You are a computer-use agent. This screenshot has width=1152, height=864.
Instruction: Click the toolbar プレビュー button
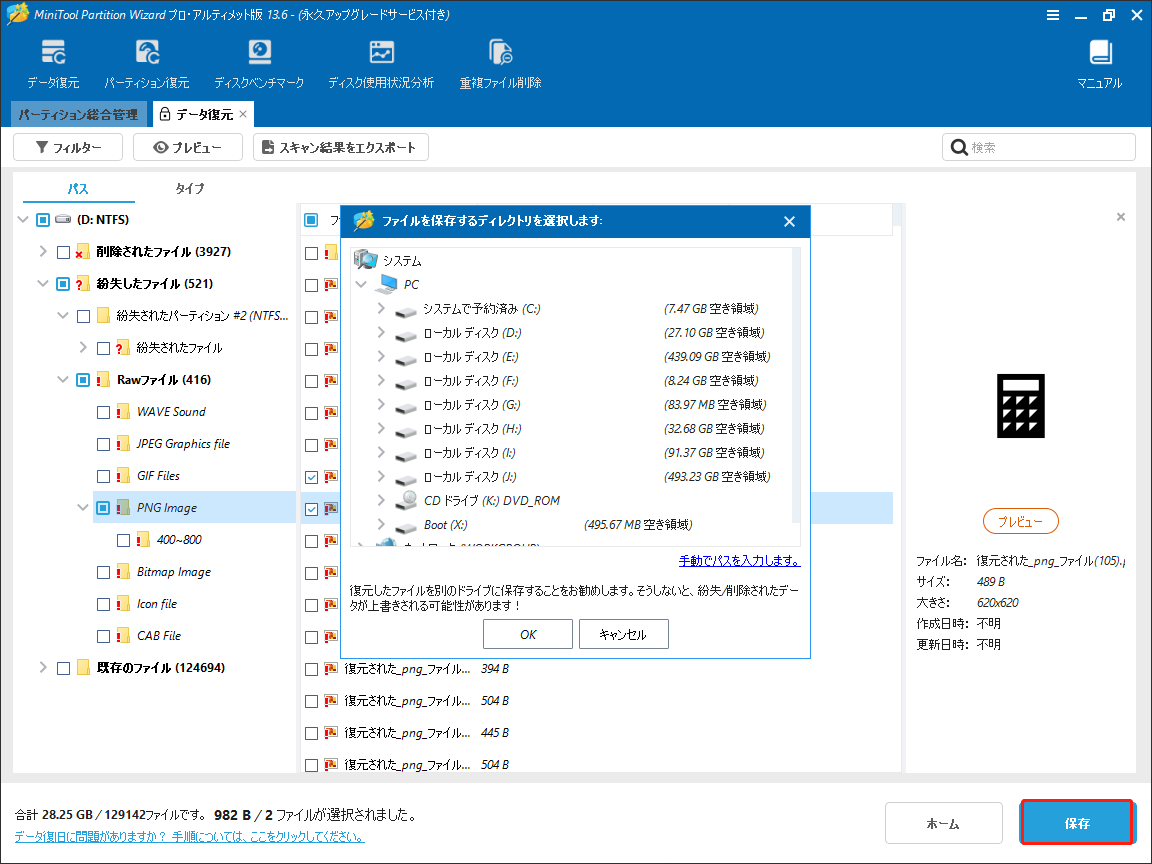(x=187, y=147)
